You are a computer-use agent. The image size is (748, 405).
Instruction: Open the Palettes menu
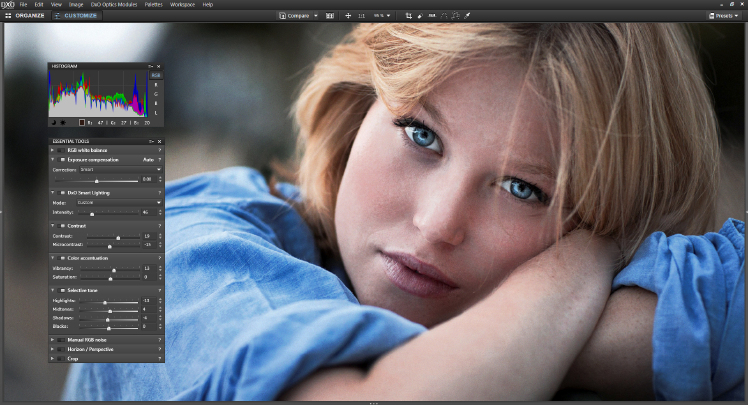pos(154,4)
